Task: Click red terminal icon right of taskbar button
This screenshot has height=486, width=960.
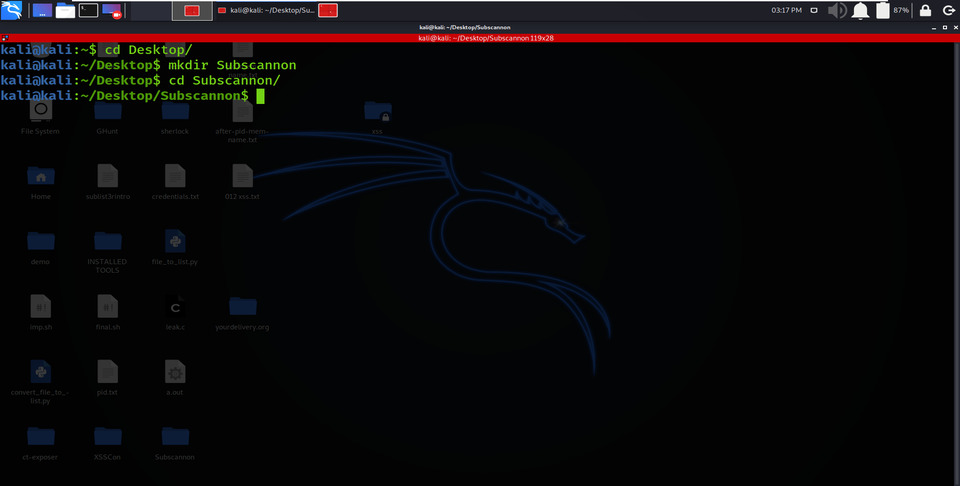Action: (328, 10)
